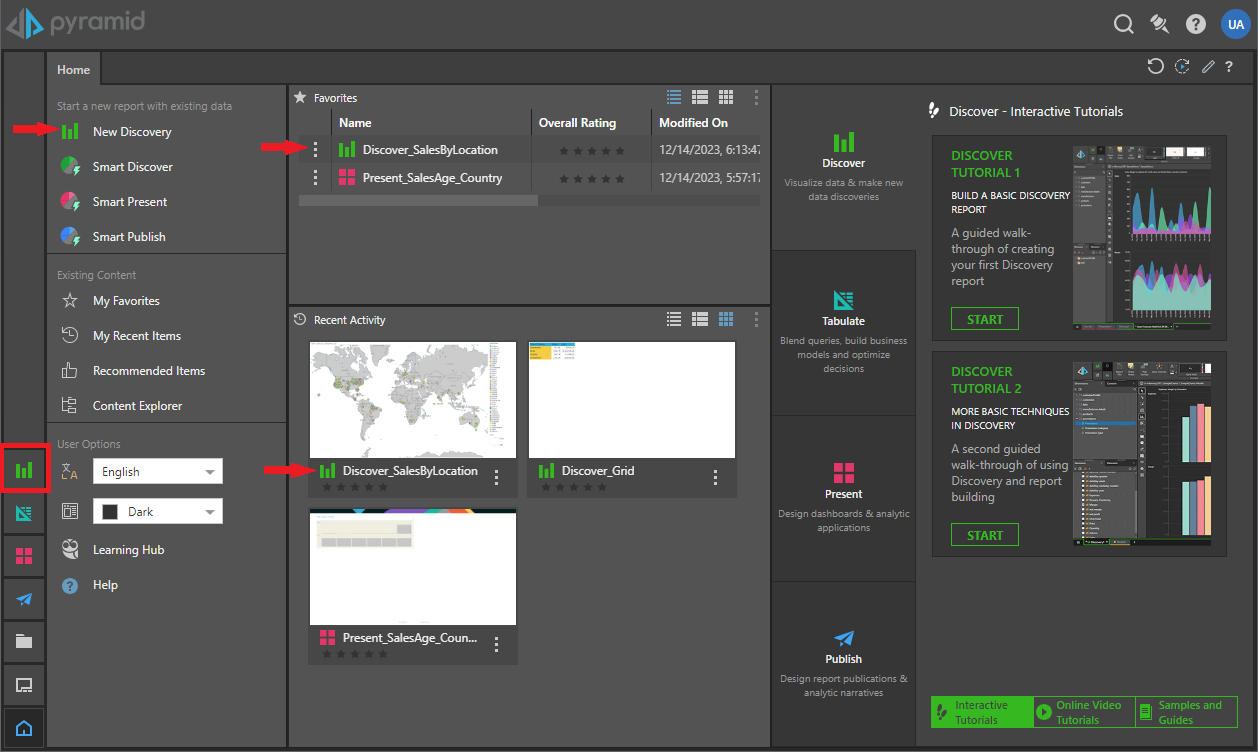Click the small question mark icon
This screenshot has height=752, width=1258.
[x=1229, y=66]
